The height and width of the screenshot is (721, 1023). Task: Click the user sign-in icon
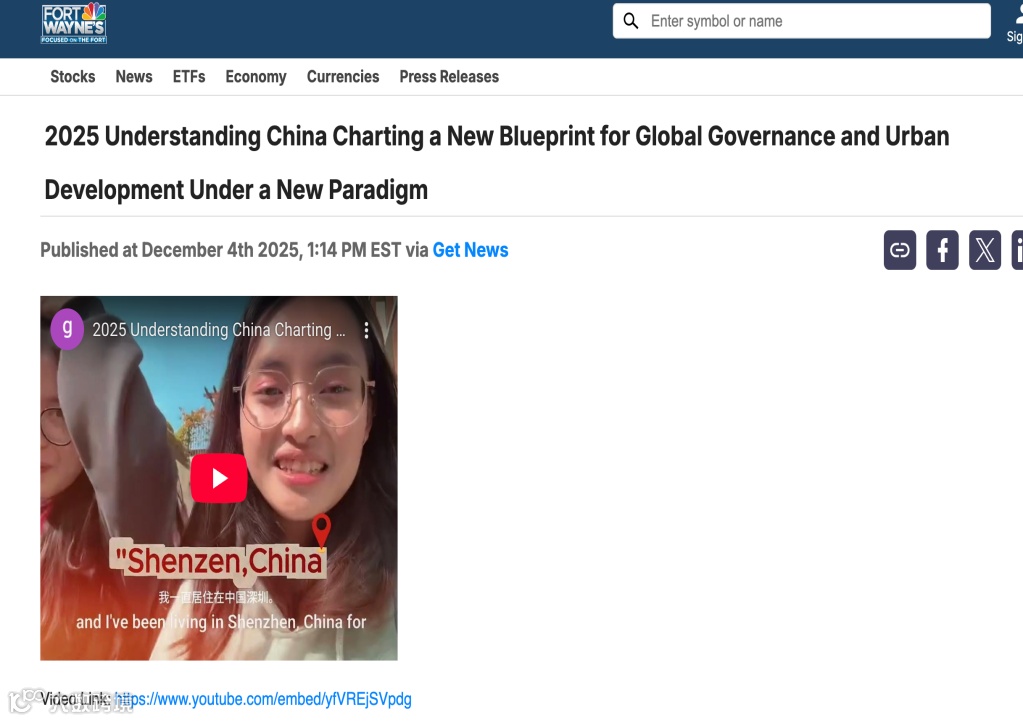tap(1015, 22)
